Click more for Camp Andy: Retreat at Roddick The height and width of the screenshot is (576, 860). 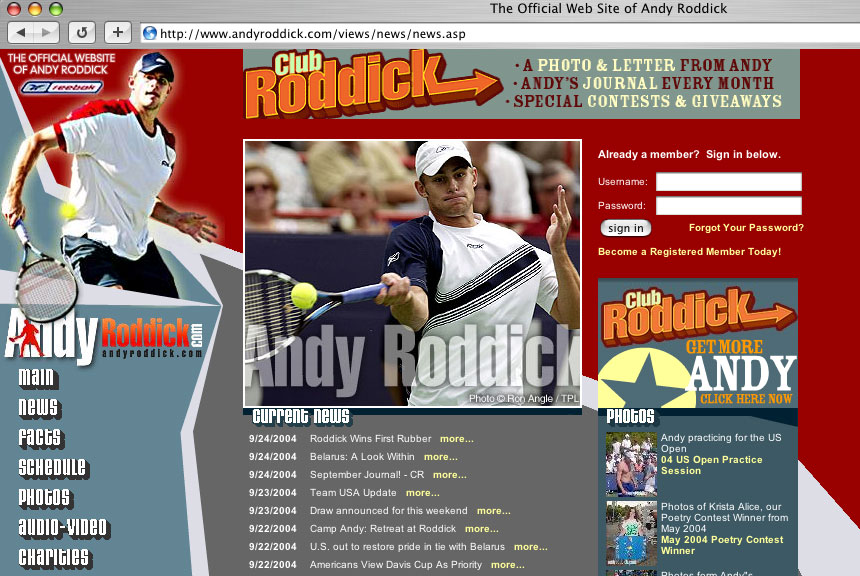(482, 529)
